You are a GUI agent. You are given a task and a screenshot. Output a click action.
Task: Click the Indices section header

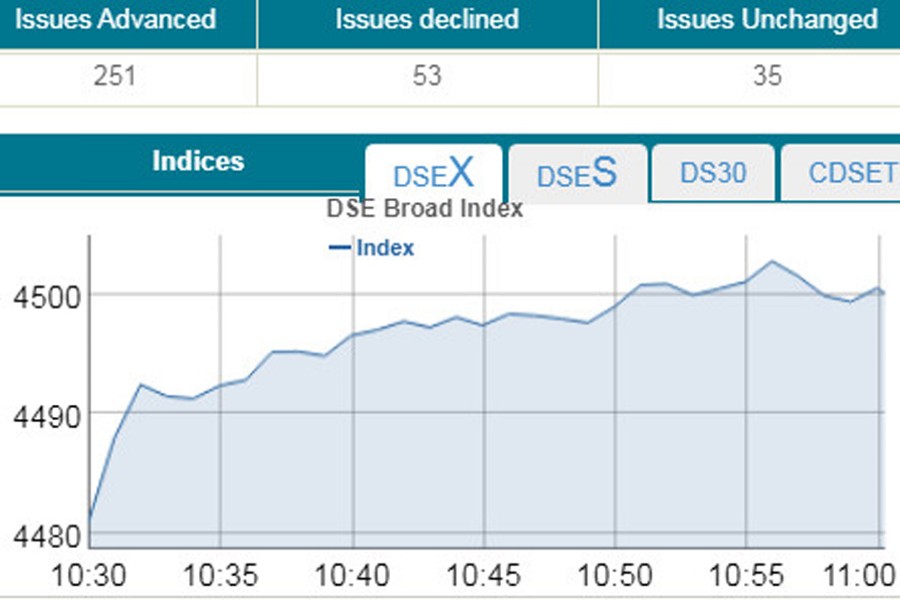tap(198, 161)
